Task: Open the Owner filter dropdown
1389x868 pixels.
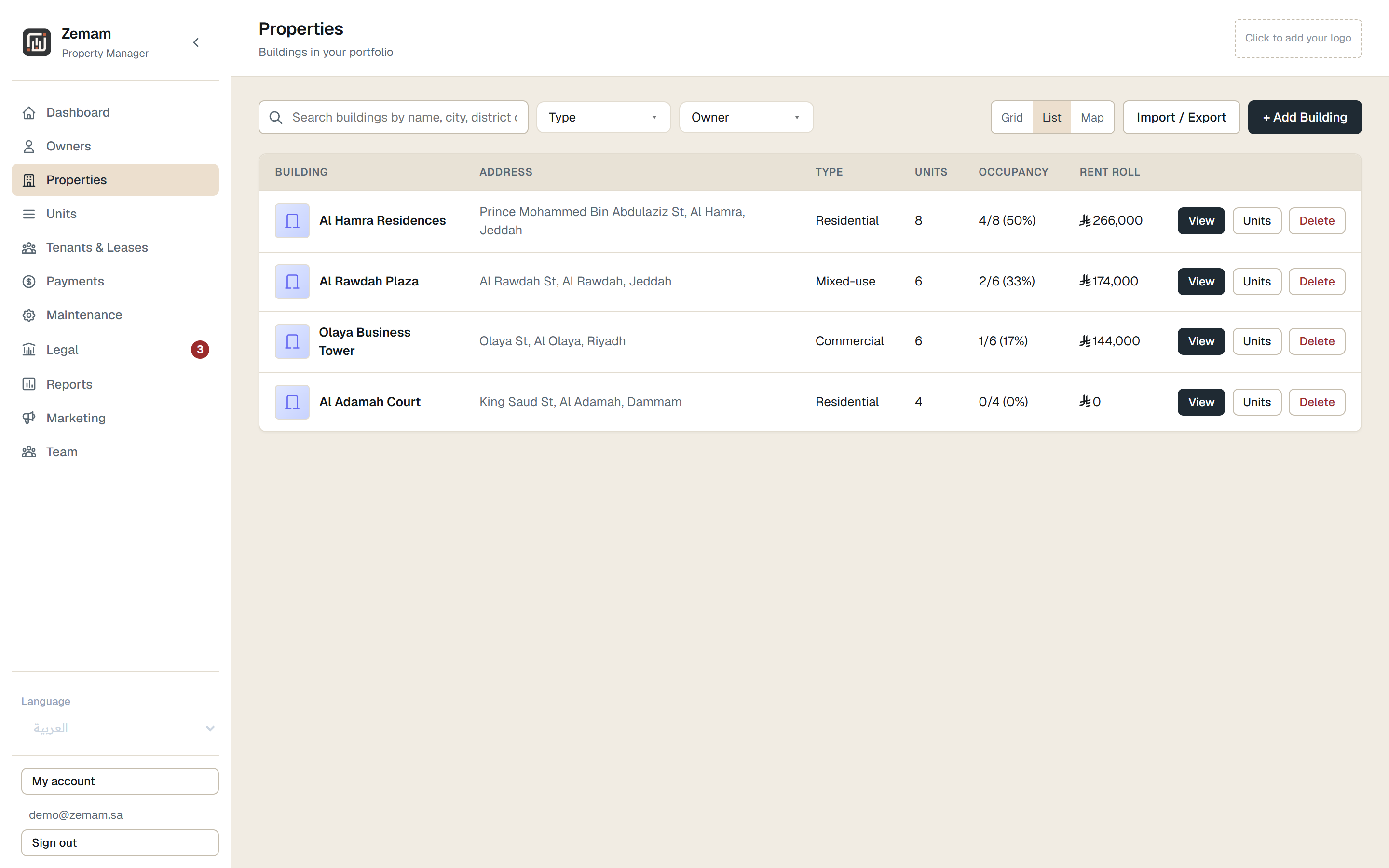Action: [x=746, y=118]
